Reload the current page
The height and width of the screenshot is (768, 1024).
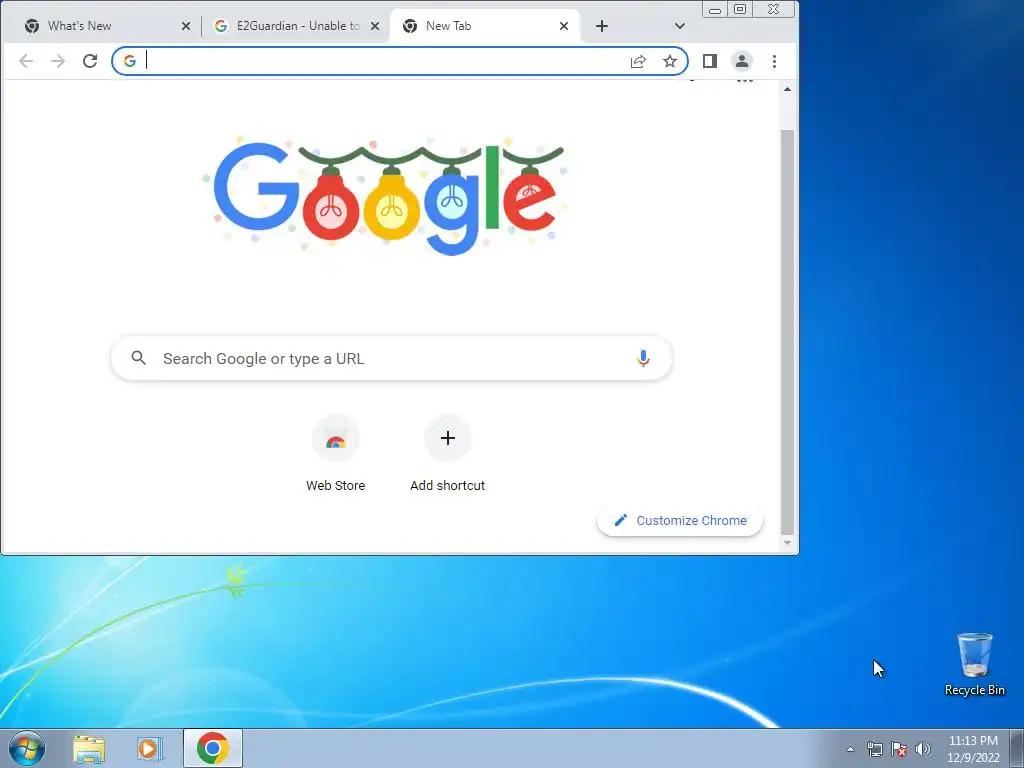tap(90, 61)
